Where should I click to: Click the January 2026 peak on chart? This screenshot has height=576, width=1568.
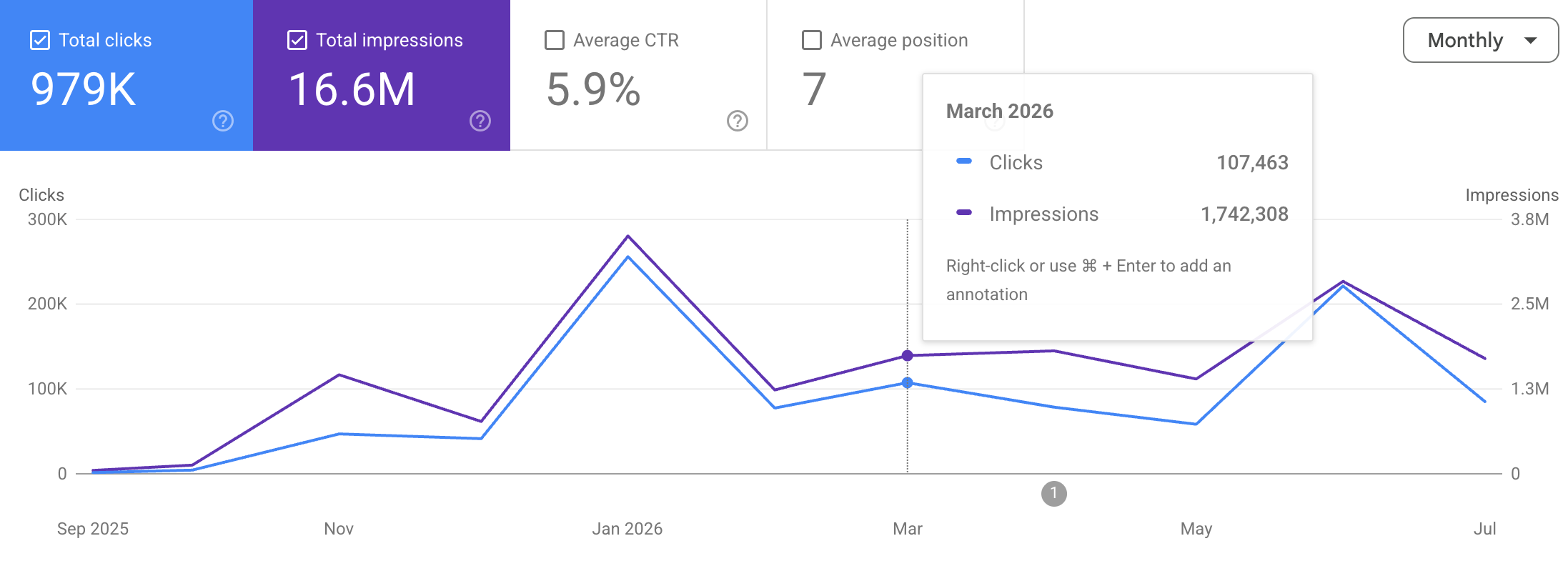(627, 237)
